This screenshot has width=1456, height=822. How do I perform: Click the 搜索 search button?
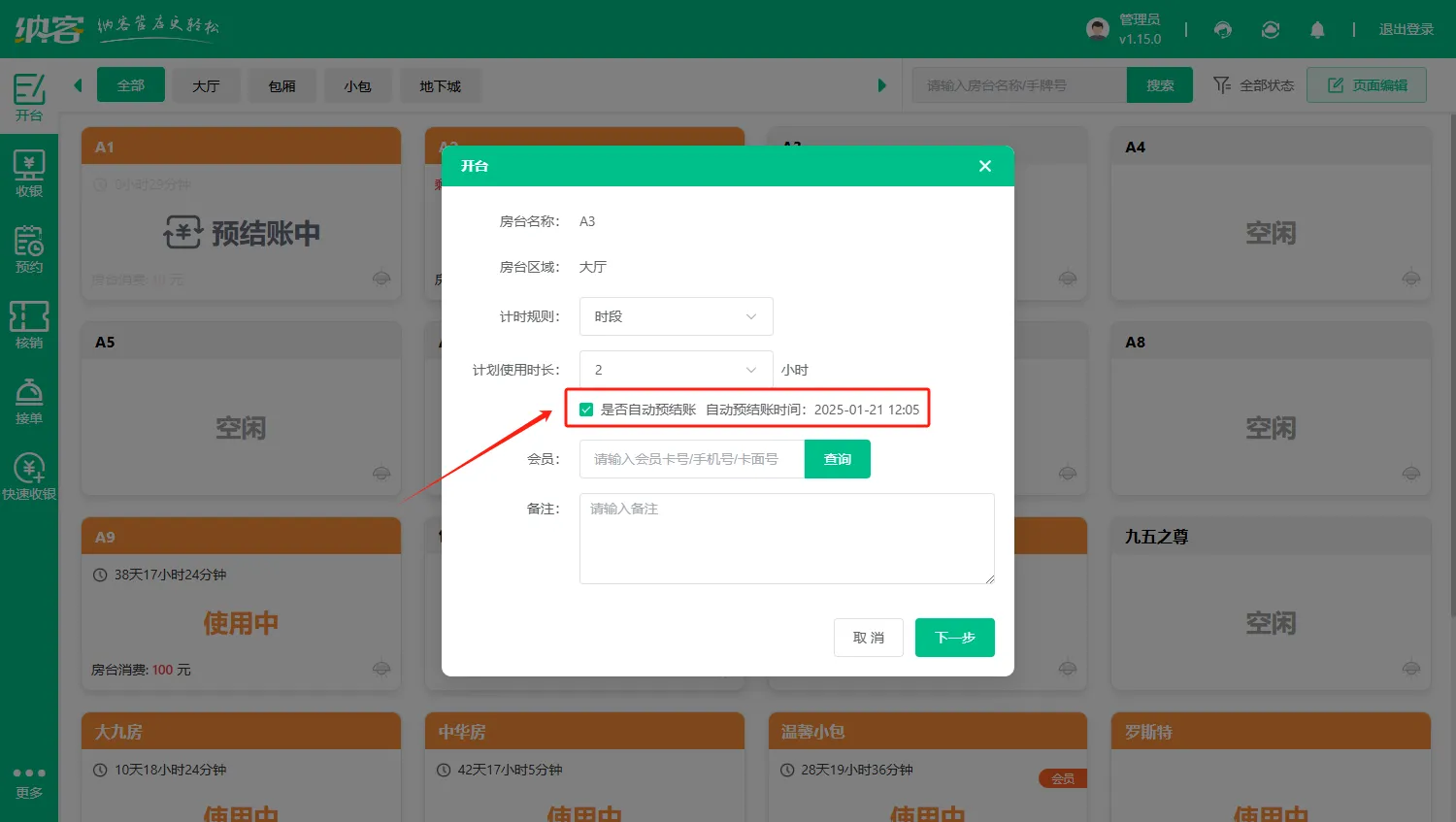1160,85
